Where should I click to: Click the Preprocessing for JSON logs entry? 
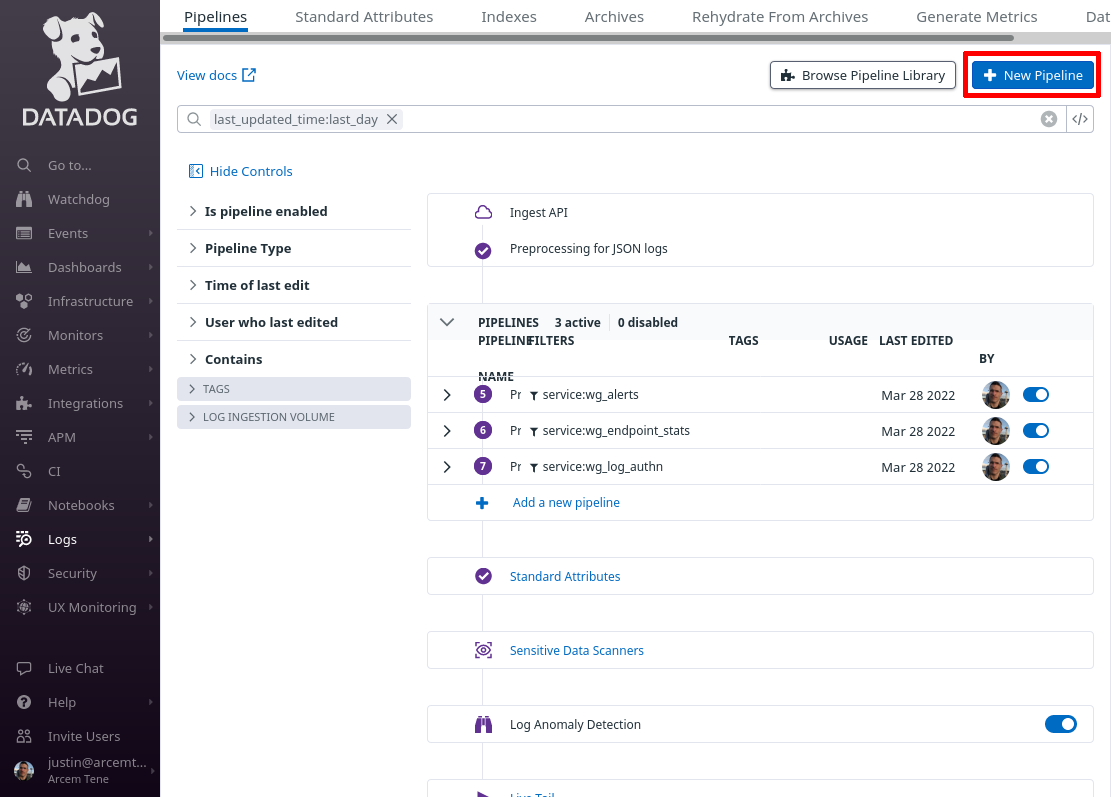(588, 249)
